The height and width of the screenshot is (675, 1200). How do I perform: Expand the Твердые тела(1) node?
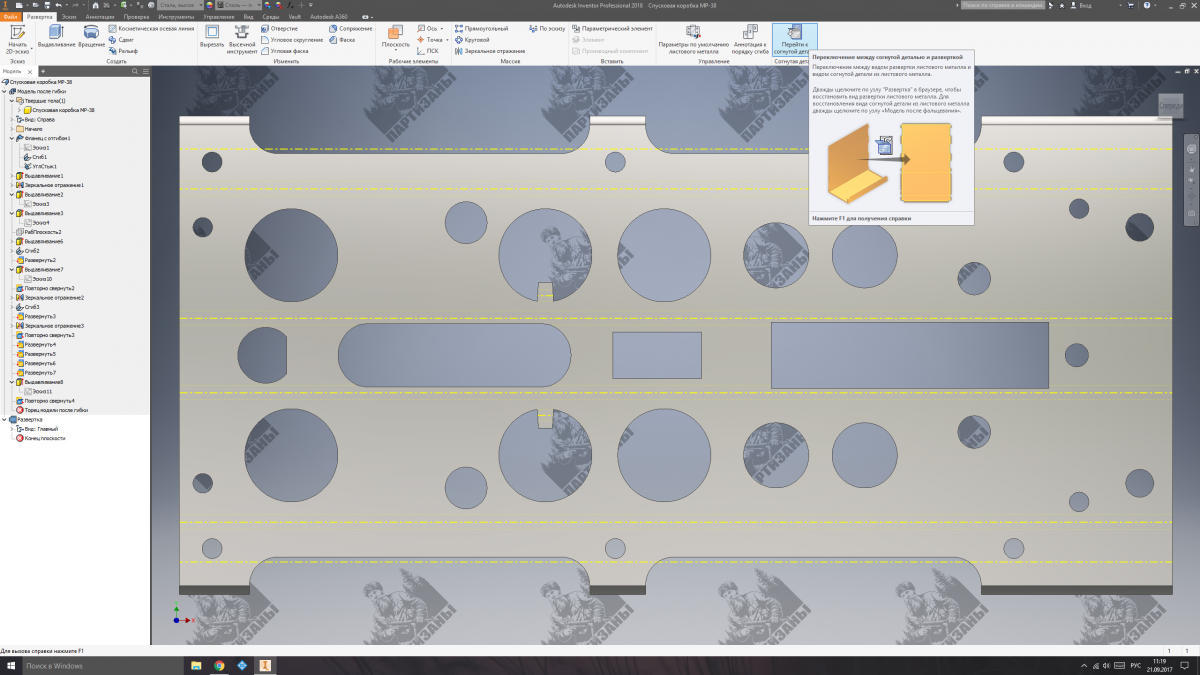(12, 101)
